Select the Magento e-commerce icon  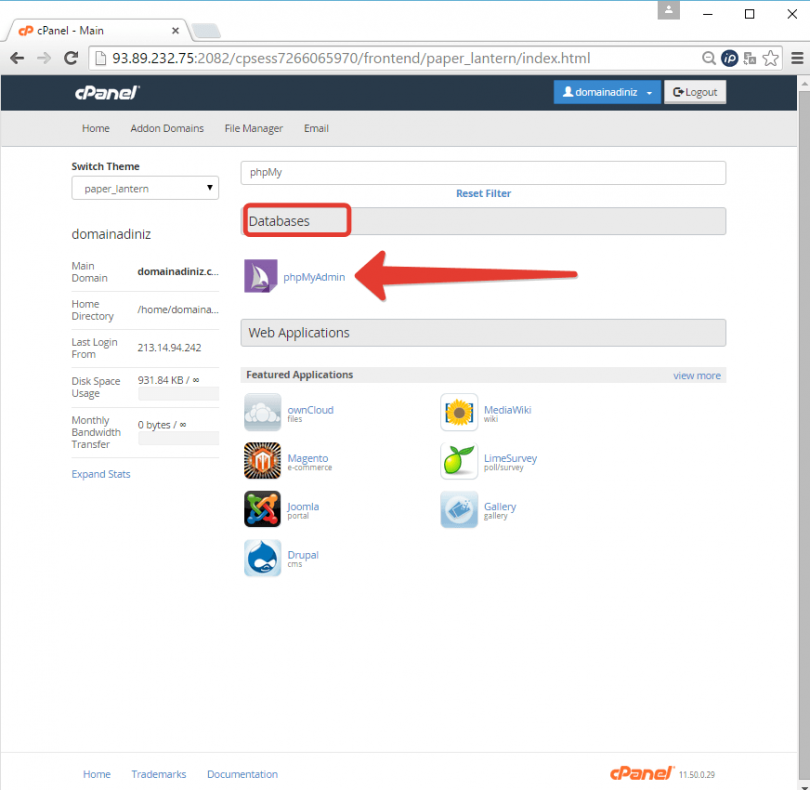pos(262,461)
